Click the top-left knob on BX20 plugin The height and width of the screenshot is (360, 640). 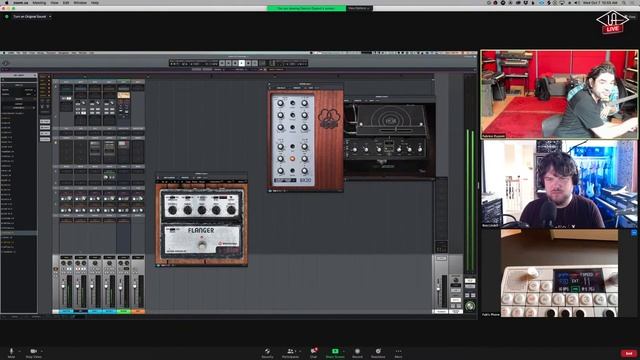coord(280,103)
